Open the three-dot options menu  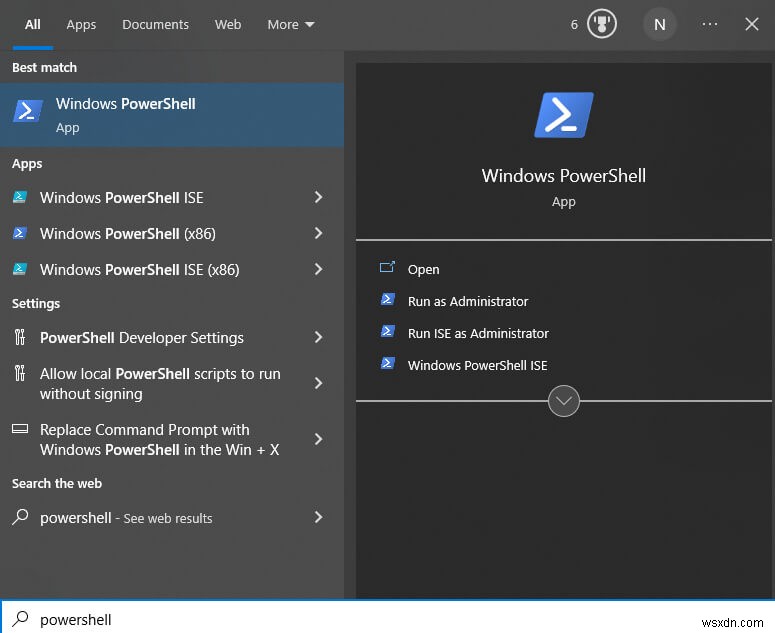[710, 24]
